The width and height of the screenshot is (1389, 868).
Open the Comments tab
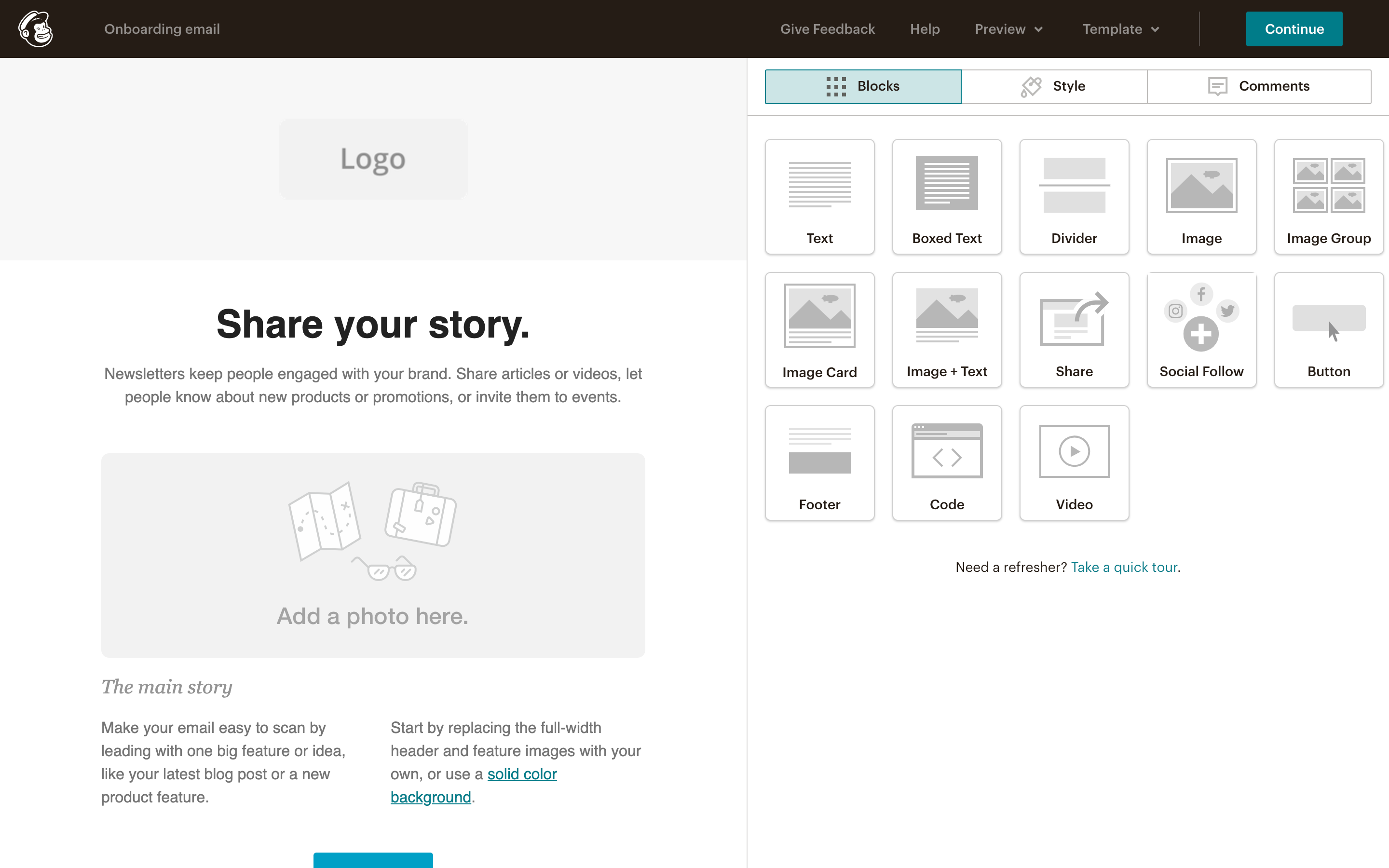coord(1259,86)
